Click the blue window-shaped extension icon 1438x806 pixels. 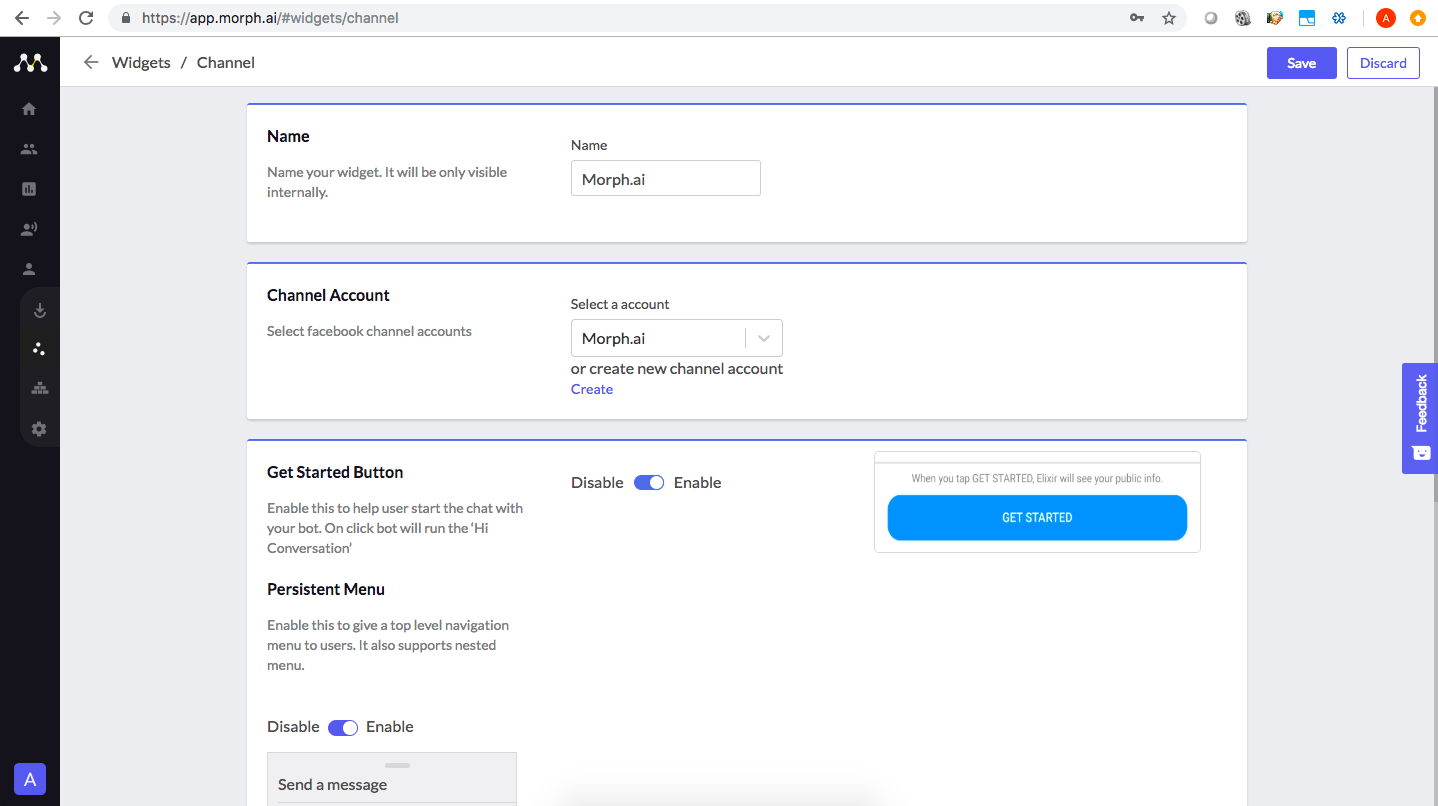(1307, 18)
